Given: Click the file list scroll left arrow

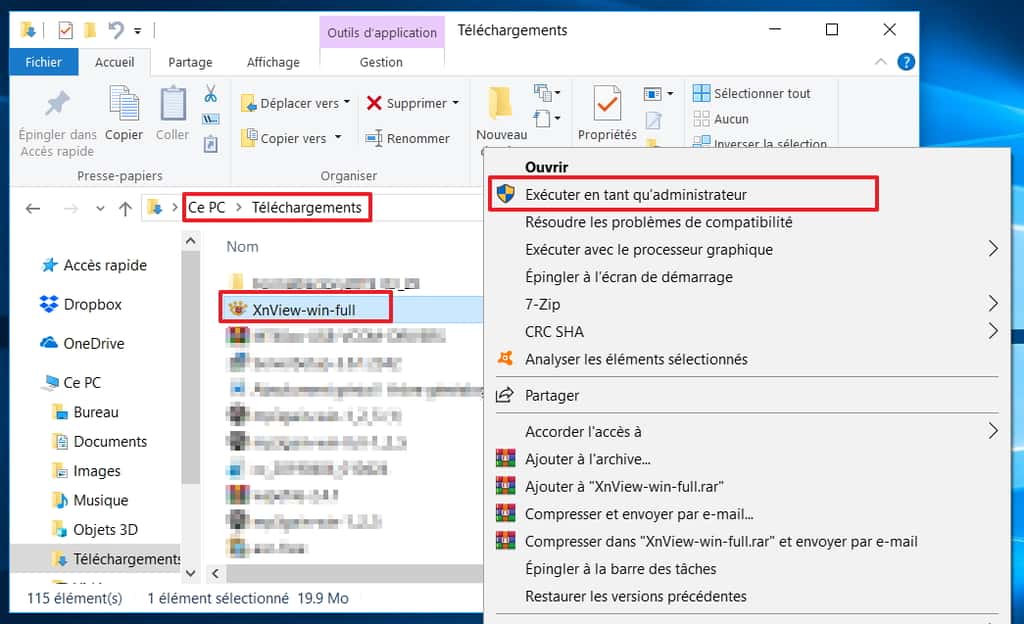Looking at the screenshot, I should (x=216, y=573).
